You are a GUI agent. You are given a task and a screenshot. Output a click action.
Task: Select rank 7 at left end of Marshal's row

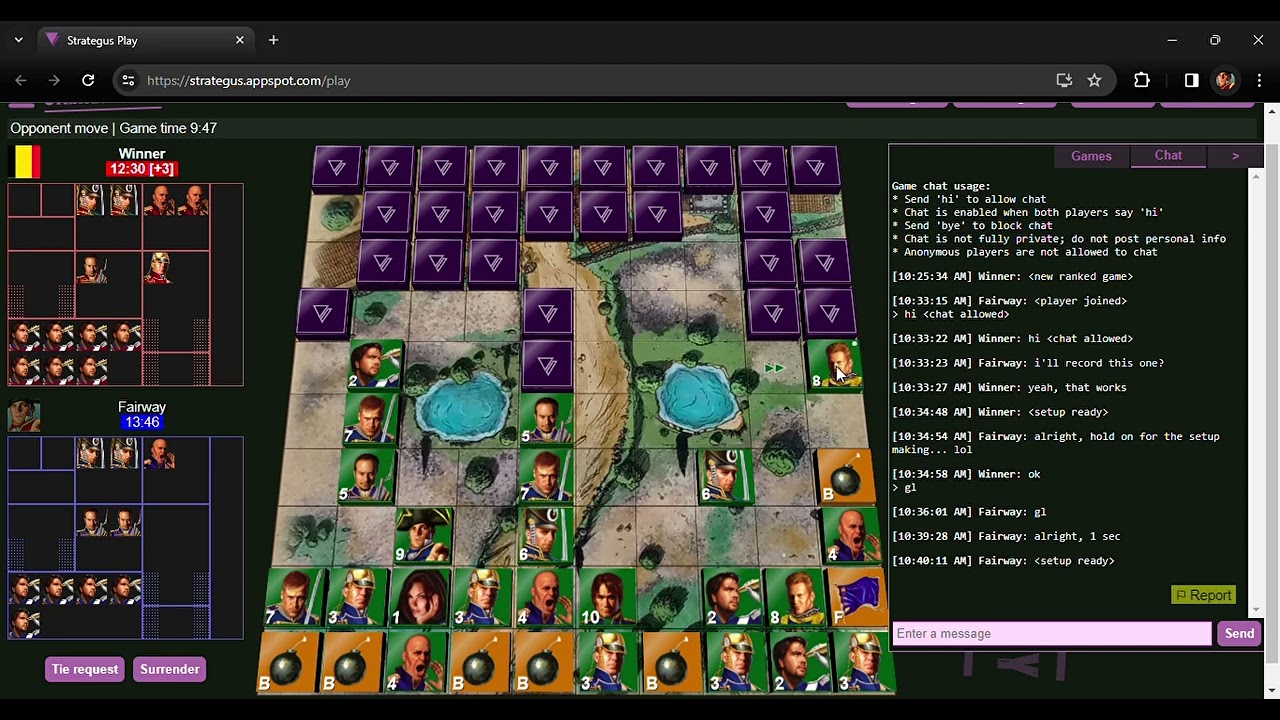coord(295,600)
